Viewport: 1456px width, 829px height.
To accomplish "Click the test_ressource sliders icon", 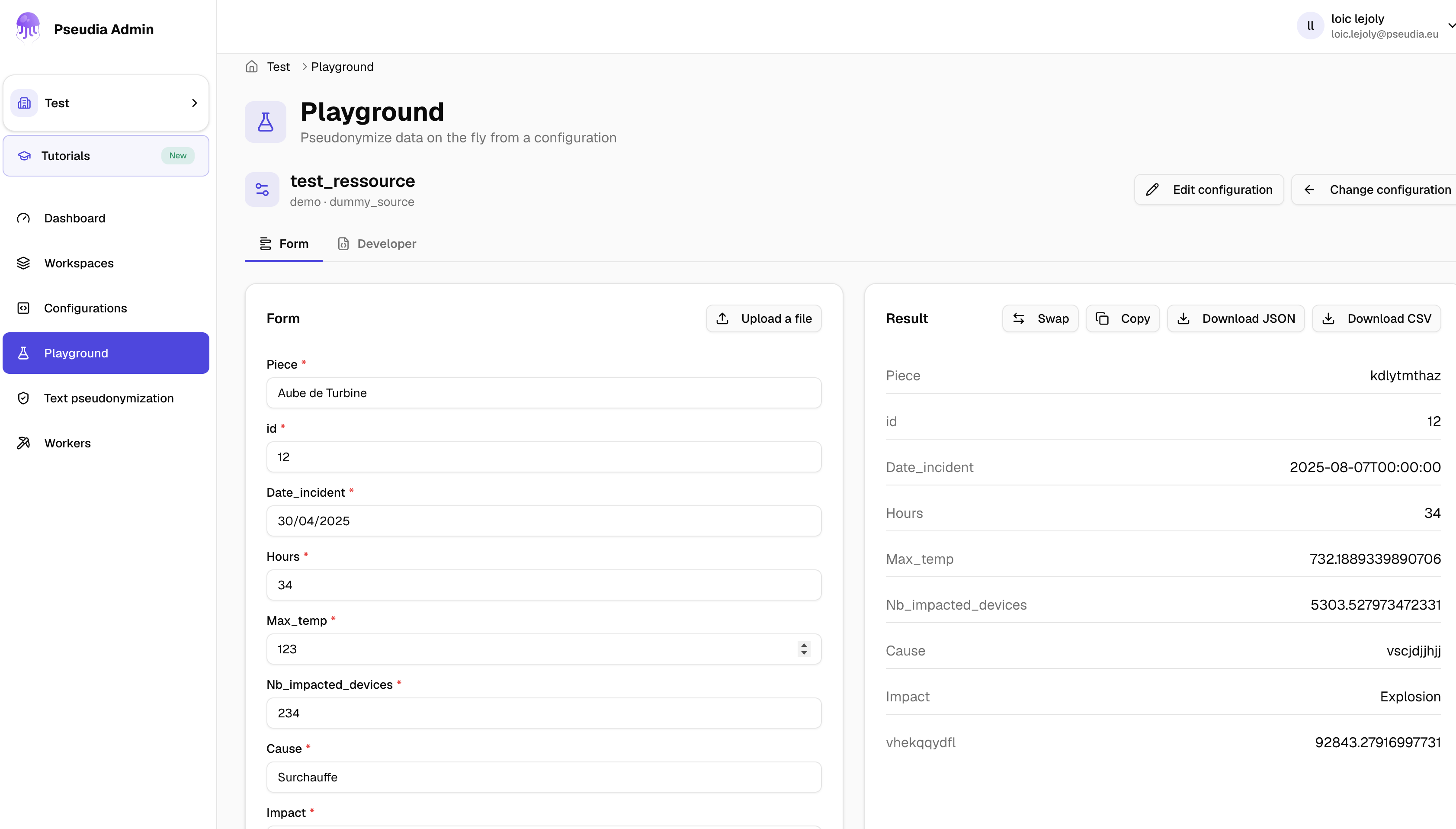I will [x=262, y=190].
